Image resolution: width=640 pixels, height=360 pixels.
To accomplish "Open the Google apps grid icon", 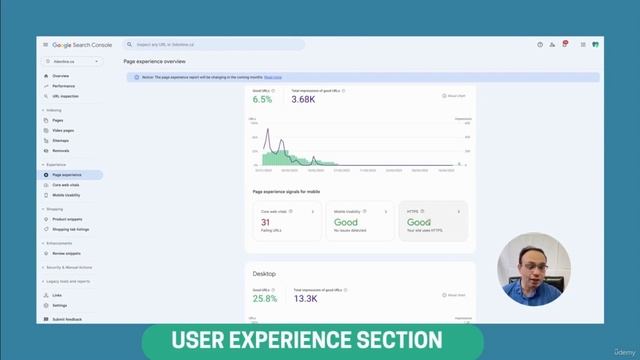I will (583, 44).
